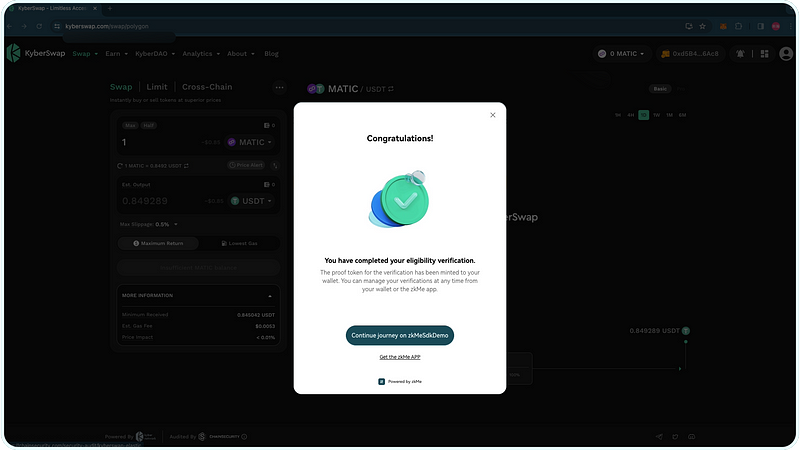Select the Lowest Gas option

[239, 243]
